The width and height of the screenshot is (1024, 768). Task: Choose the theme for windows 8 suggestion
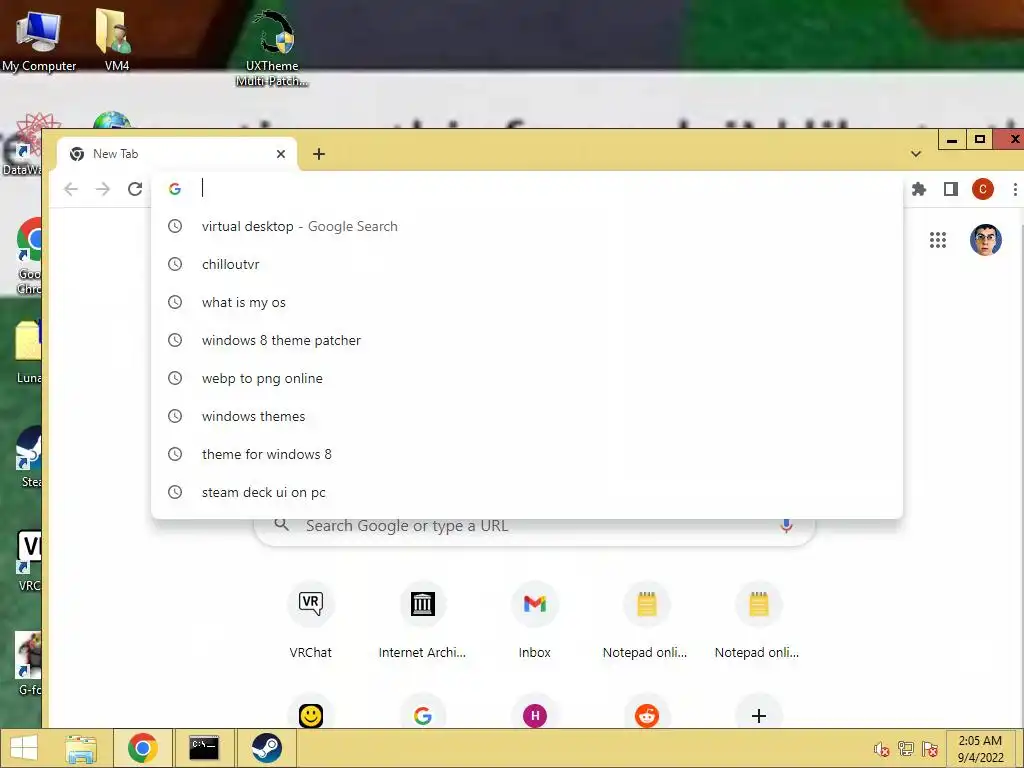(527, 454)
